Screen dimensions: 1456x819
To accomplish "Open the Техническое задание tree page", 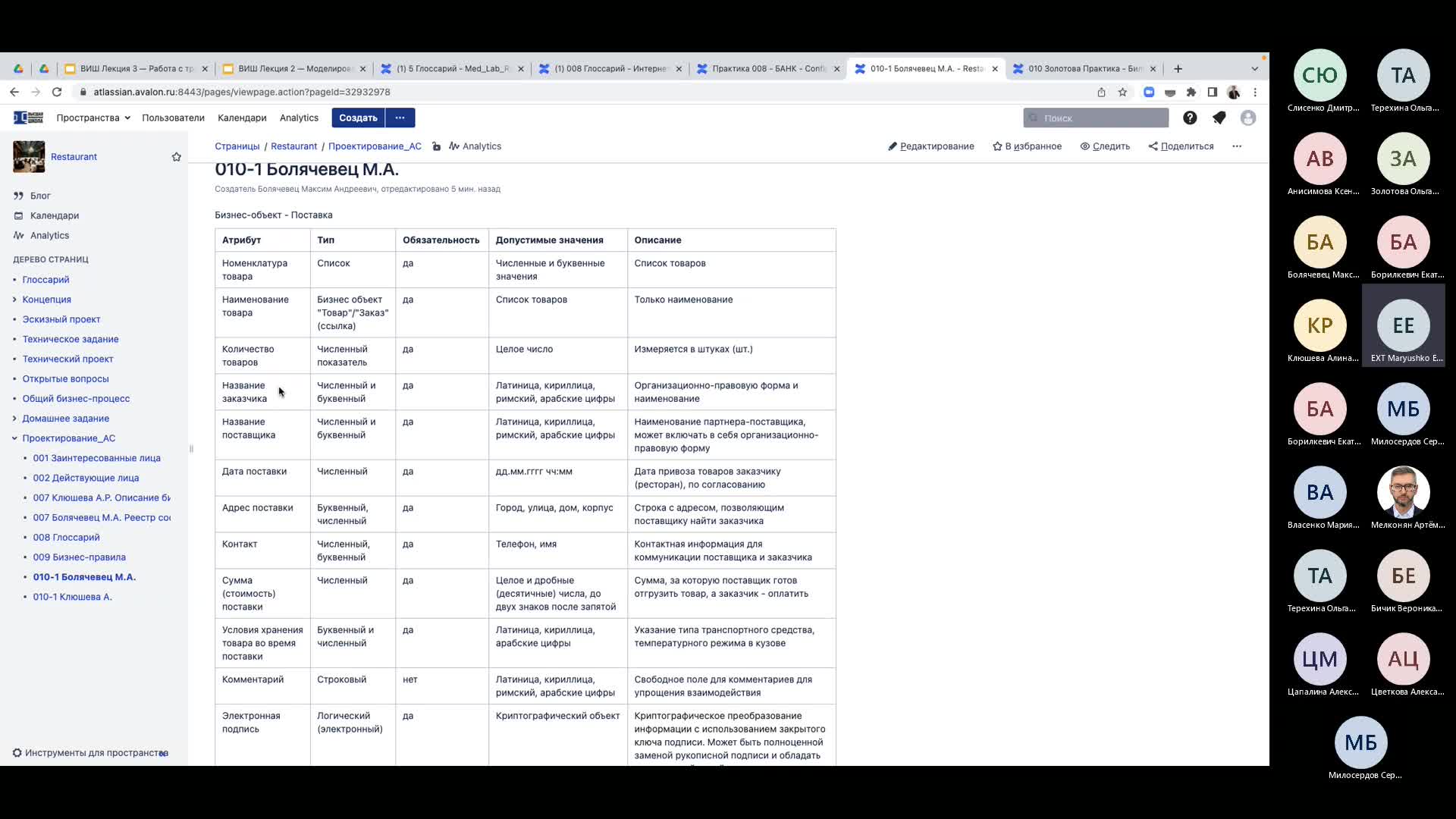I will click(71, 339).
